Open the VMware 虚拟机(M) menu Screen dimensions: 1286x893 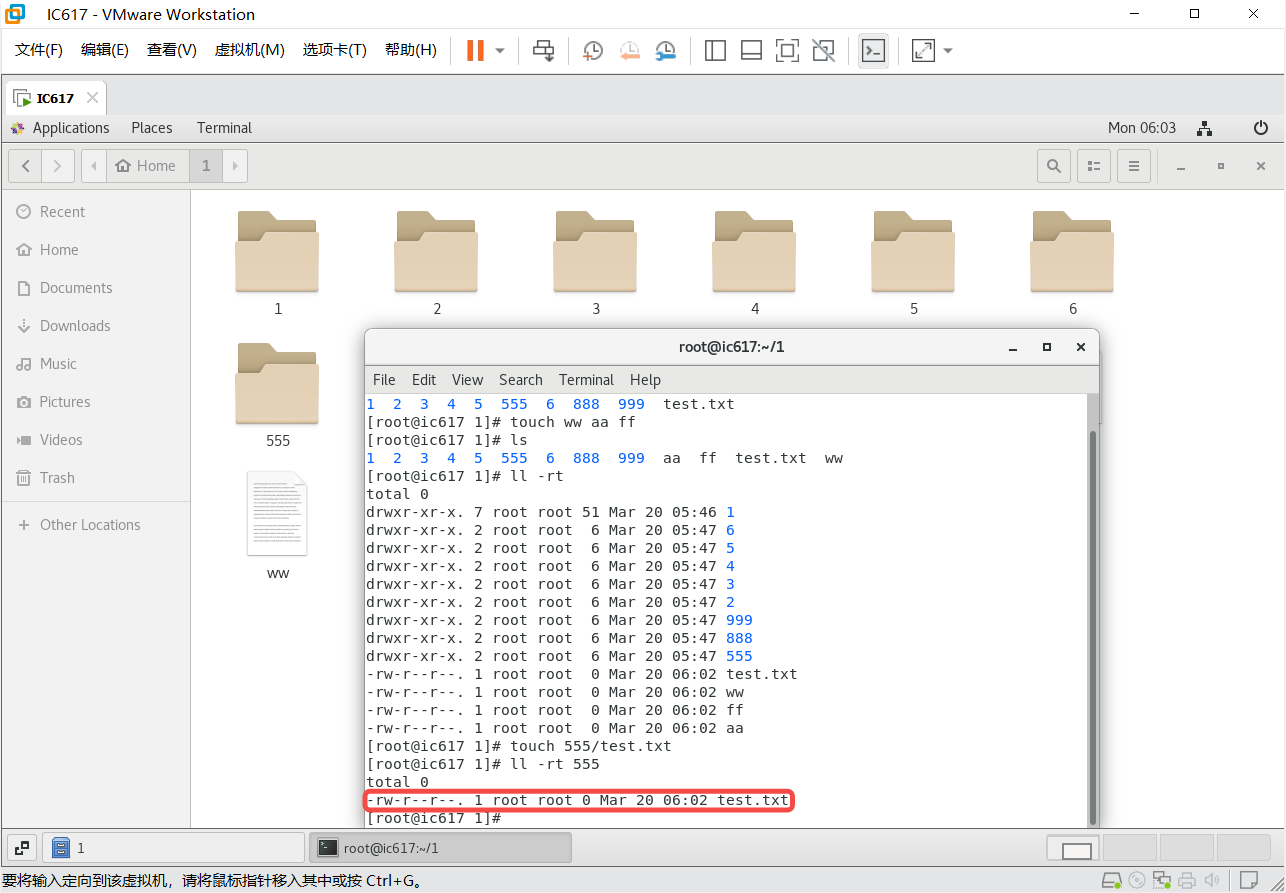[x=250, y=50]
